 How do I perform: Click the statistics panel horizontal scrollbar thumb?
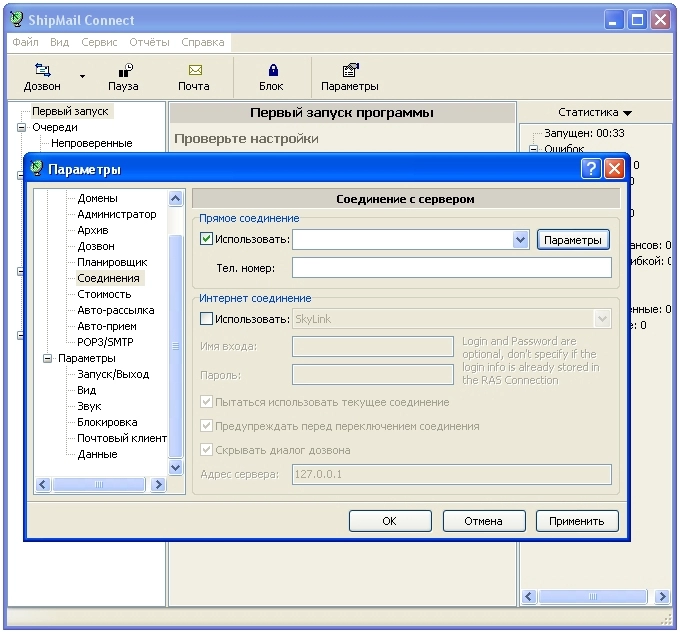593,596
